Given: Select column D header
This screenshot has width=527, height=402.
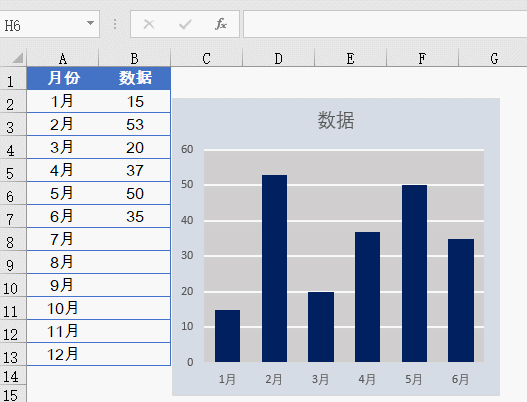Looking at the screenshot, I should [279, 58].
